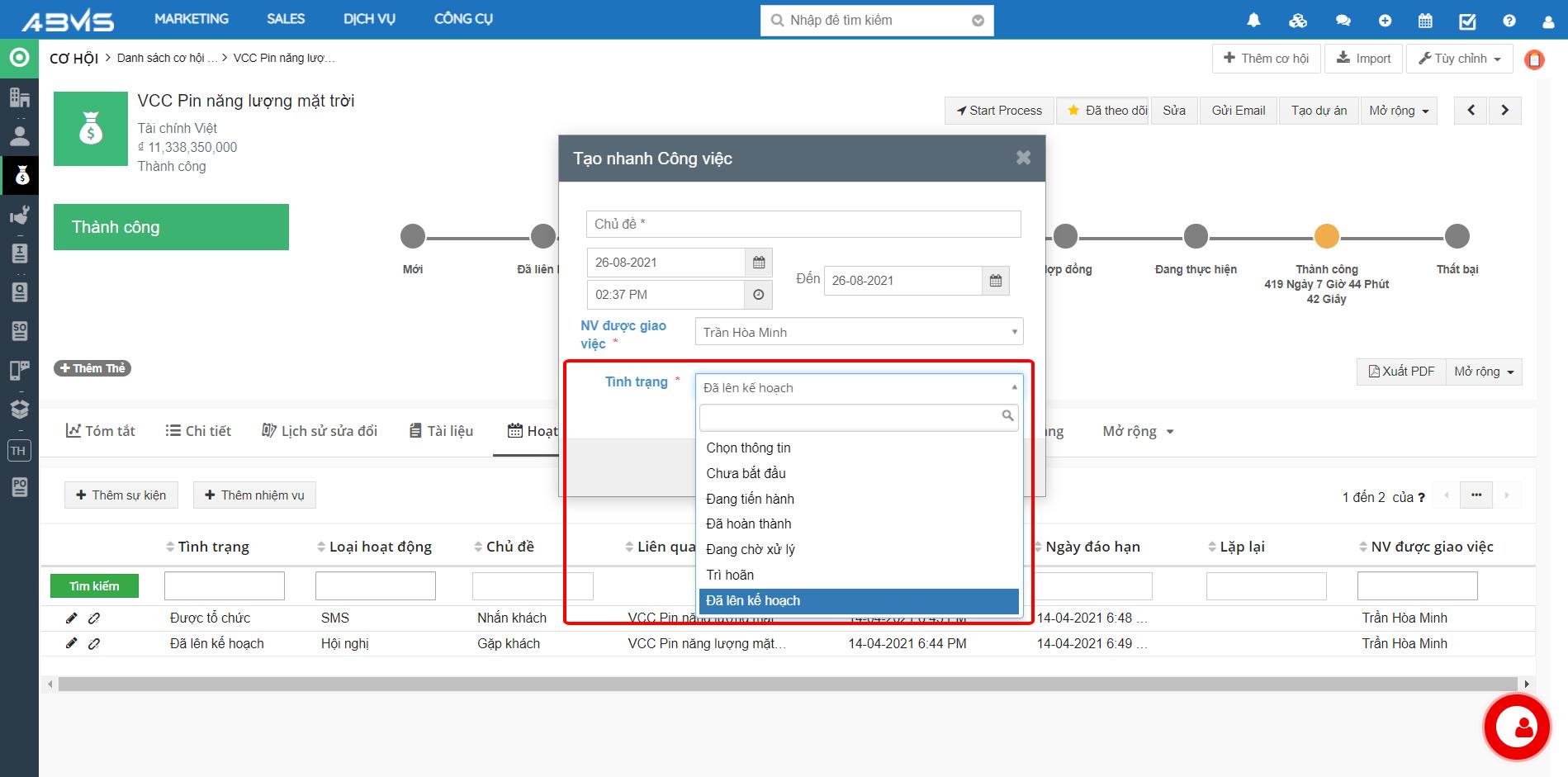Click the green Tìm kiếm button

pyautogui.click(x=94, y=586)
